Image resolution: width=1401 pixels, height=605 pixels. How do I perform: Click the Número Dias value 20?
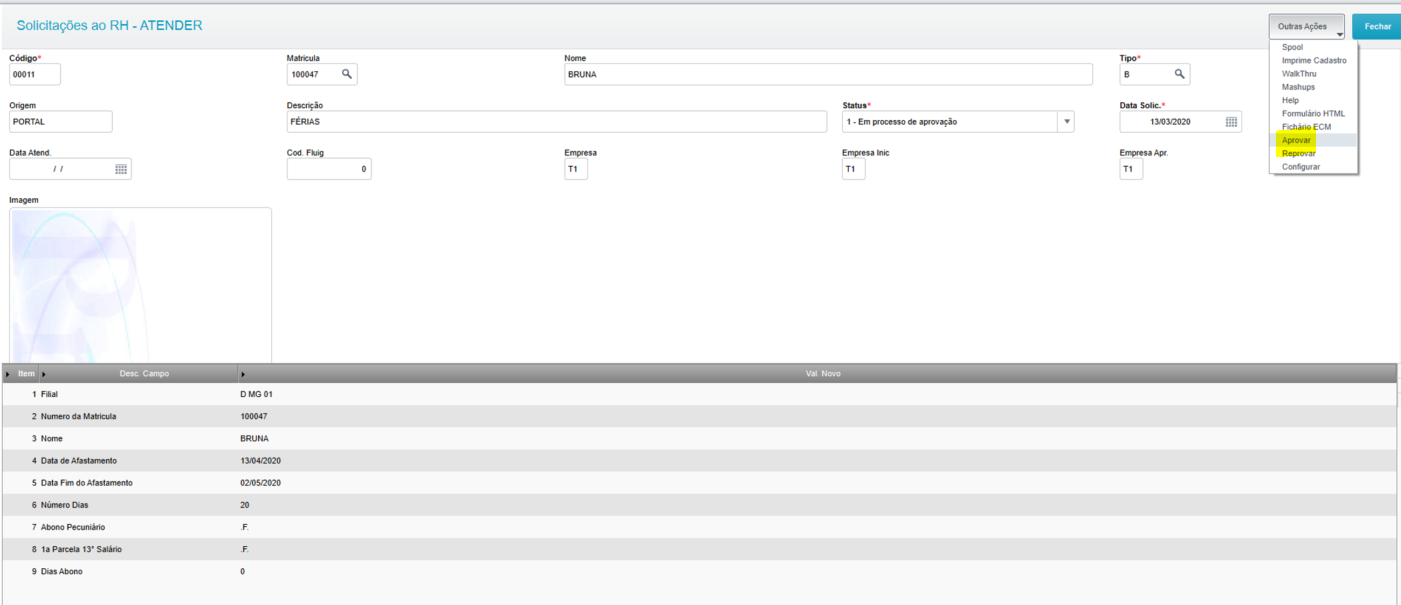245,505
